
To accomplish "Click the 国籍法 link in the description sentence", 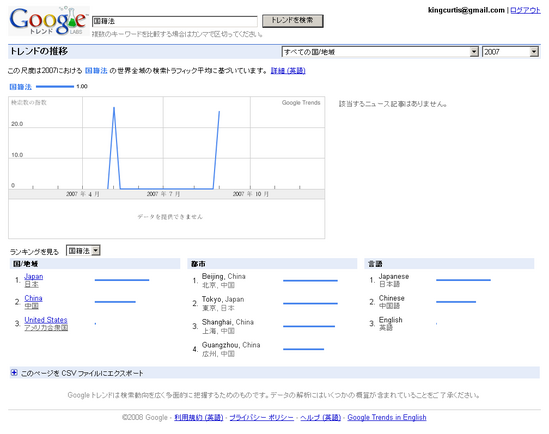I will pyautogui.click(x=96, y=71).
